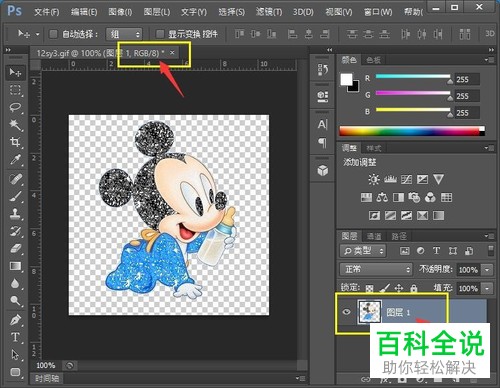Switch to the 通道 tab
This screenshot has height=388, width=500.
pyautogui.click(x=374, y=236)
